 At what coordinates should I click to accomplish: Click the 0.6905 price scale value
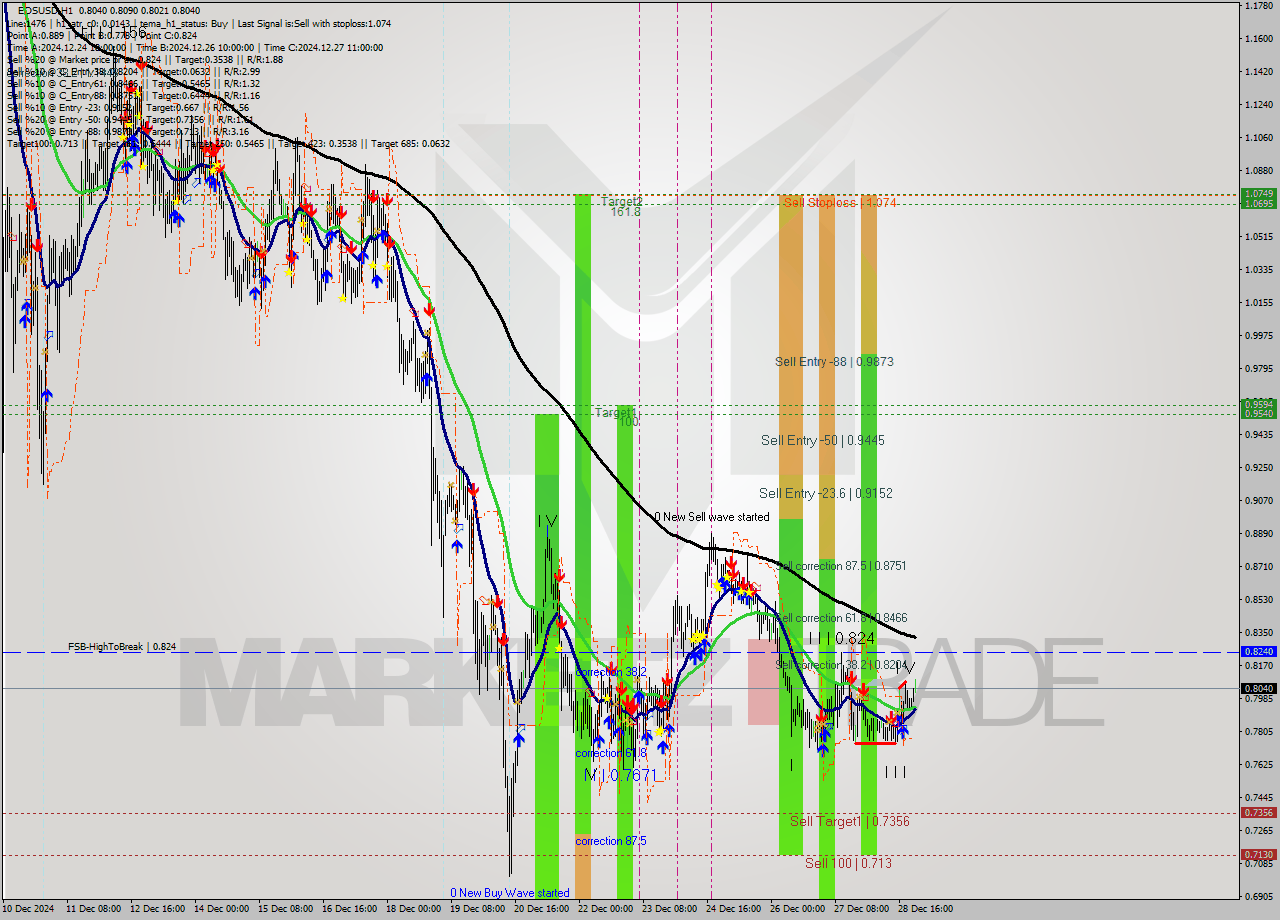pos(1258,897)
